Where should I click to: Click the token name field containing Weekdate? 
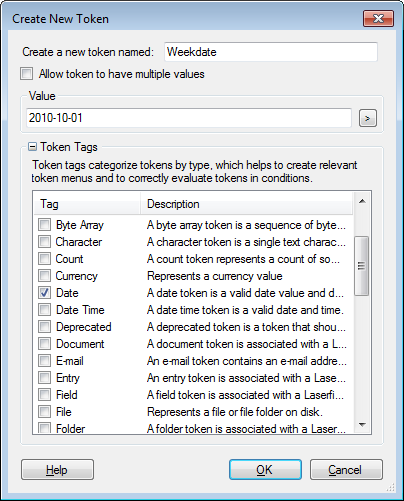tap(271, 52)
